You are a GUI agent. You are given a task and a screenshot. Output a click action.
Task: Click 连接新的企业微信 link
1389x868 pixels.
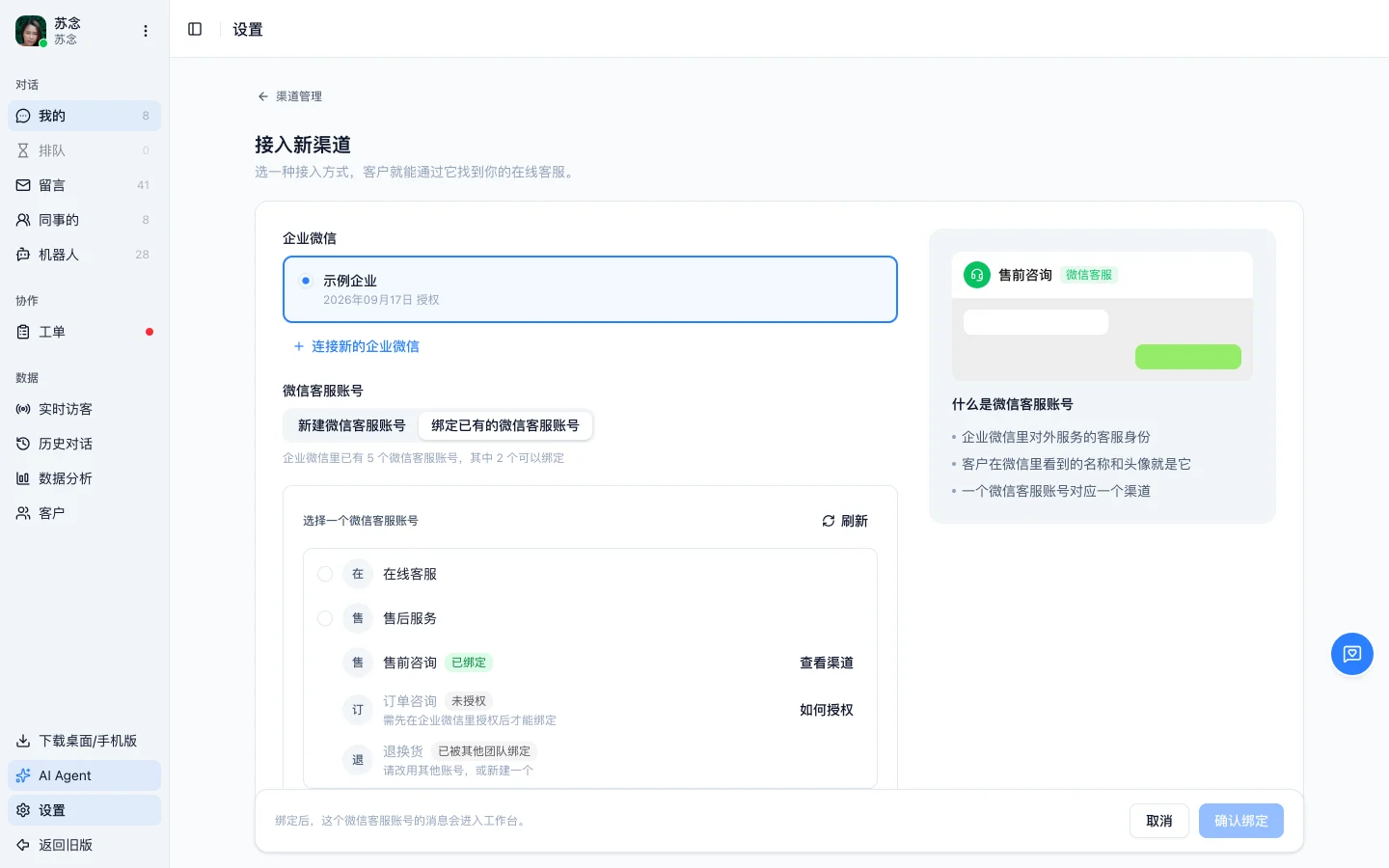356,346
